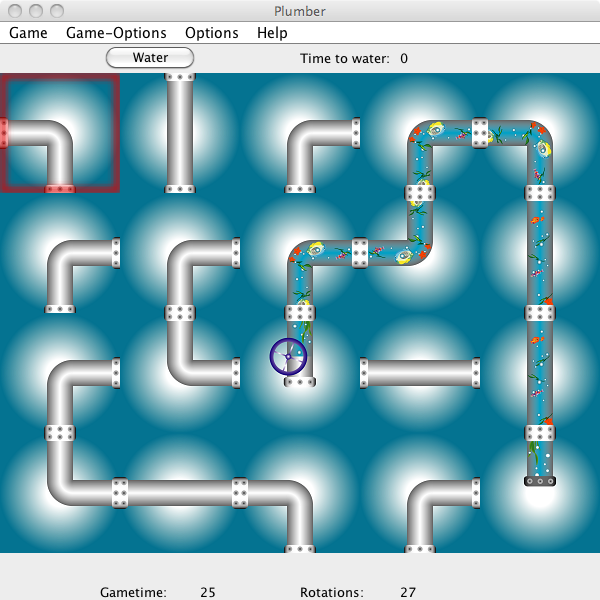Rotate the empty horizontal pipe in third row
Image resolution: width=600 pixels, height=600 pixels.
pyautogui.click(x=420, y=373)
